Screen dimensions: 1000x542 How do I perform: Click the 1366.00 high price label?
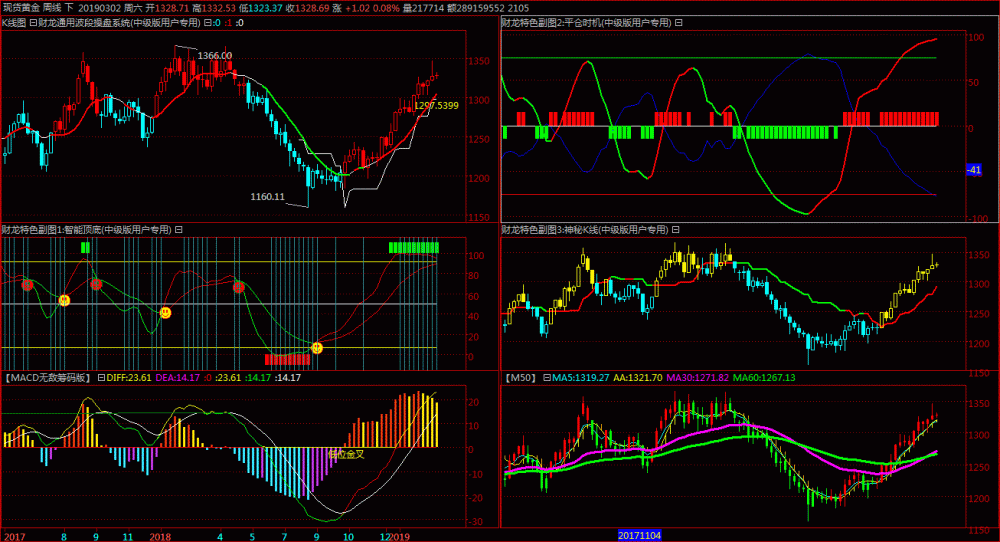(215, 56)
